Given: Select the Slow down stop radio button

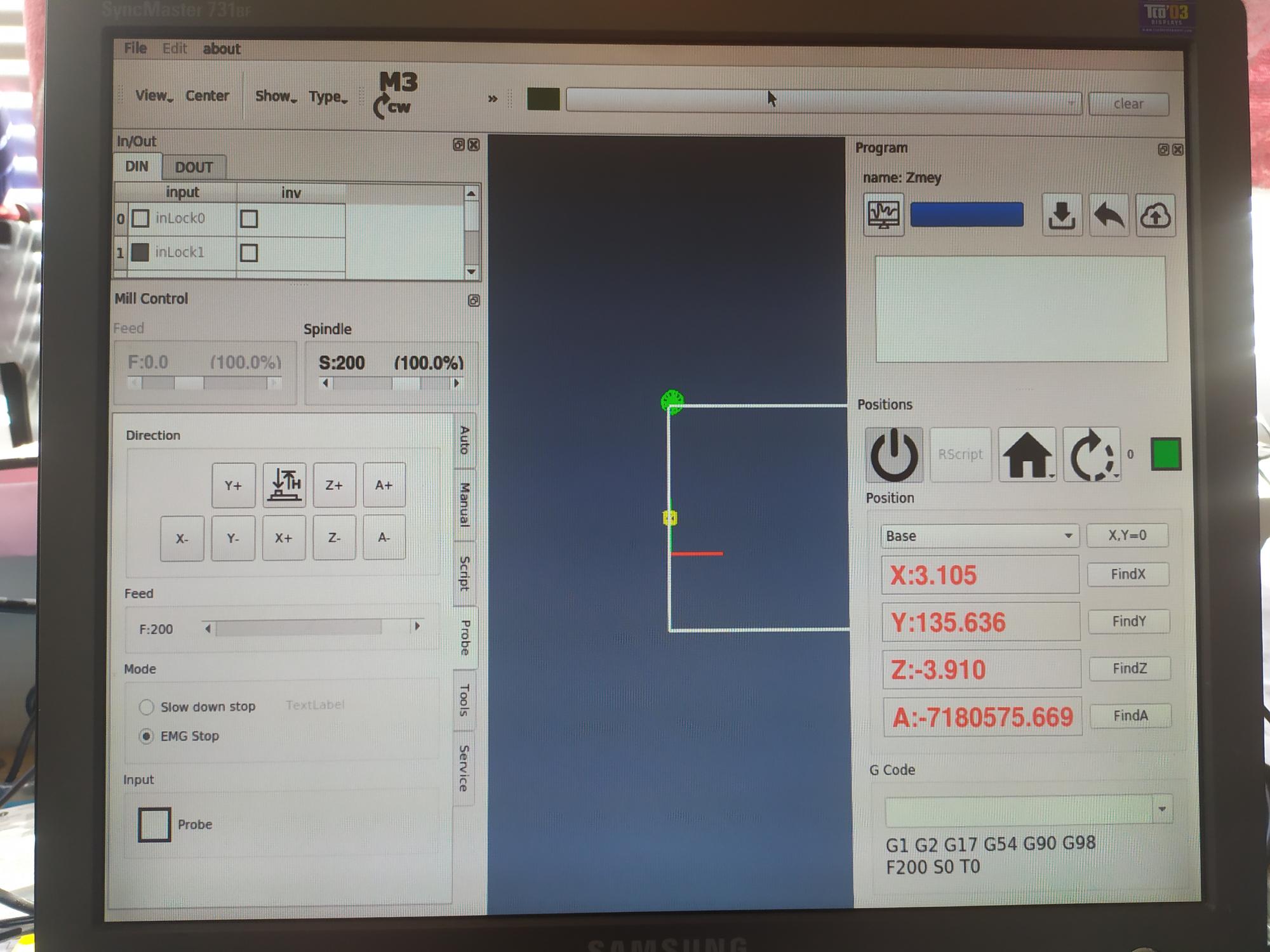Looking at the screenshot, I should click(x=146, y=707).
